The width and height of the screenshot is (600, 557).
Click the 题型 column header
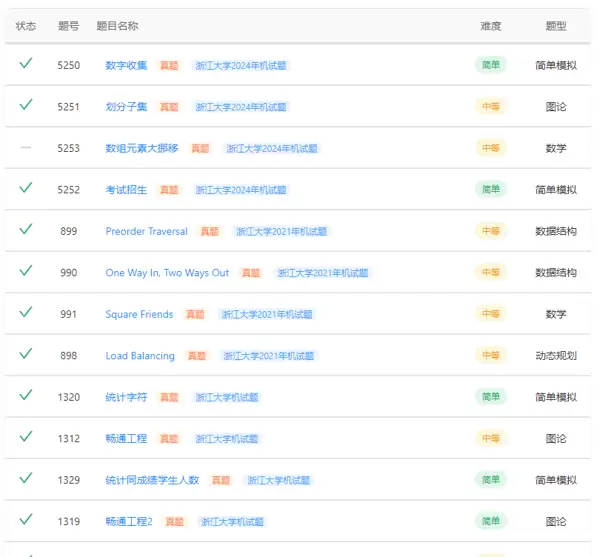pos(556,26)
